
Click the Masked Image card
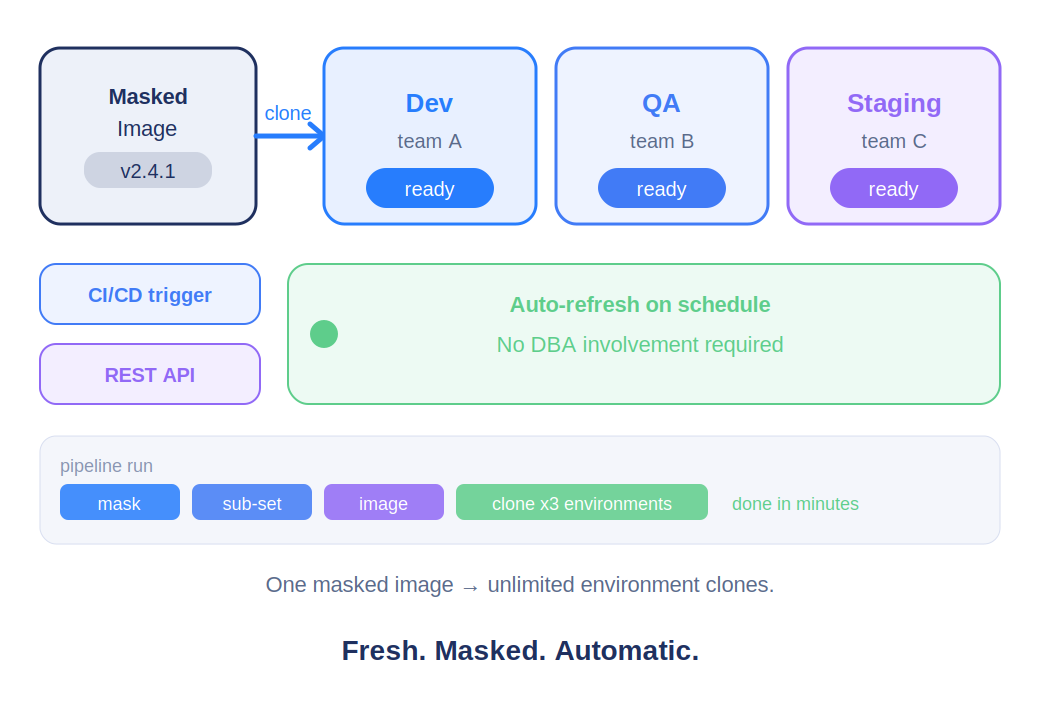(148, 136)
